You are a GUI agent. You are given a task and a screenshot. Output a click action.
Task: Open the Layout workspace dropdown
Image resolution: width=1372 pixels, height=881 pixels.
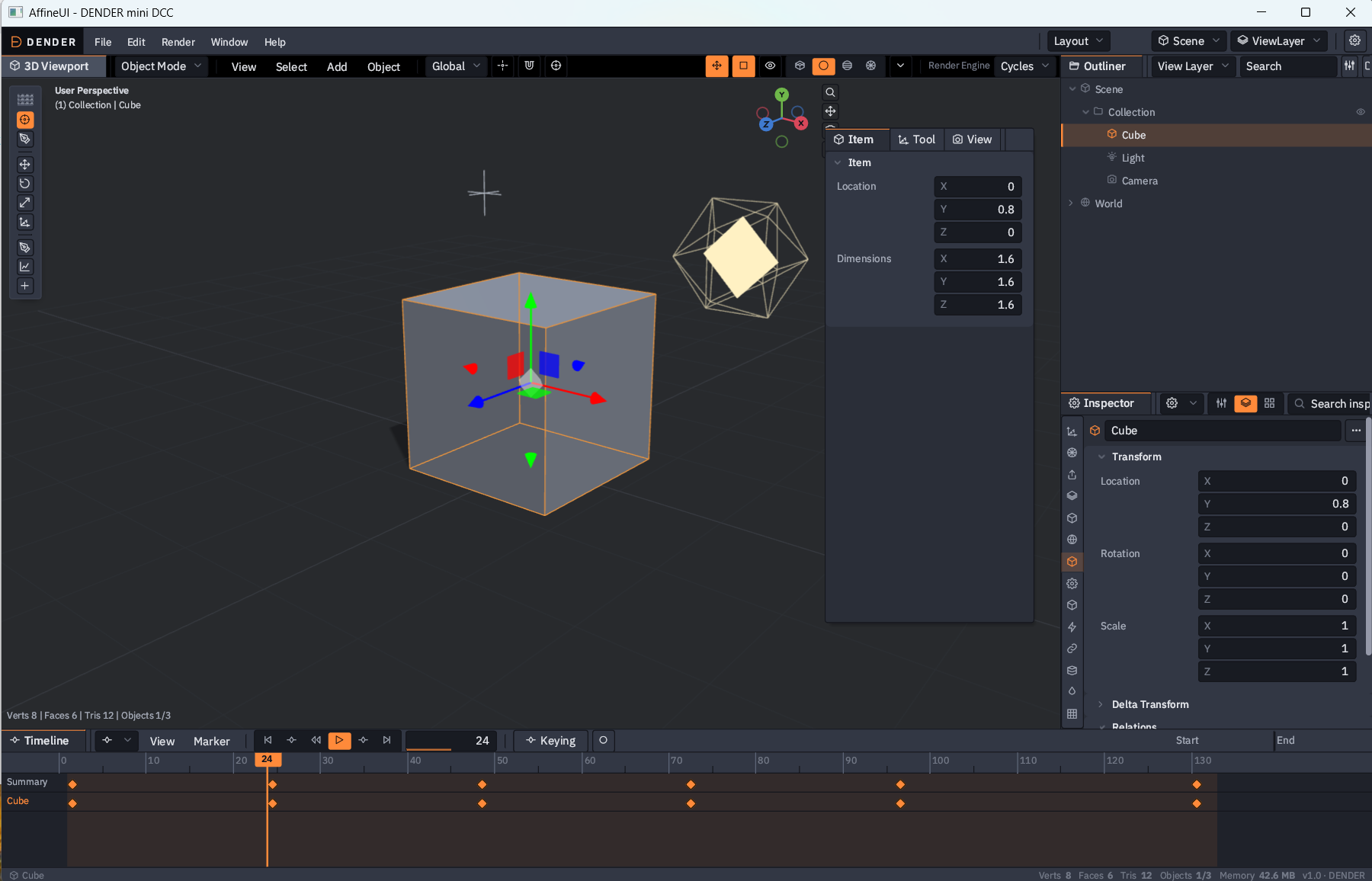pyautogui.click(x=1078, y=41)
